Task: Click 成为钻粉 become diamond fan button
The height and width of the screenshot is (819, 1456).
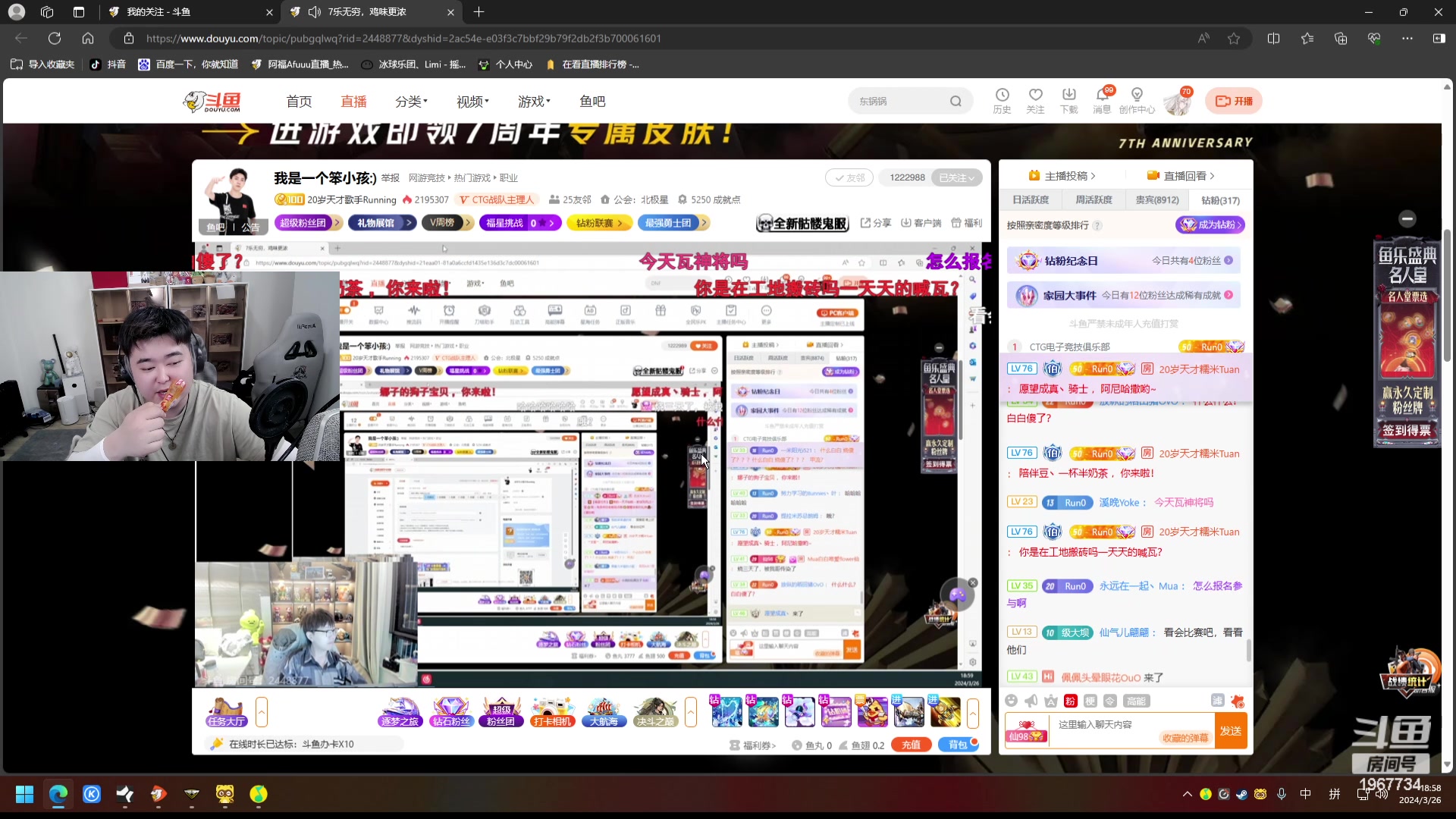Action: coord(1210,224)
